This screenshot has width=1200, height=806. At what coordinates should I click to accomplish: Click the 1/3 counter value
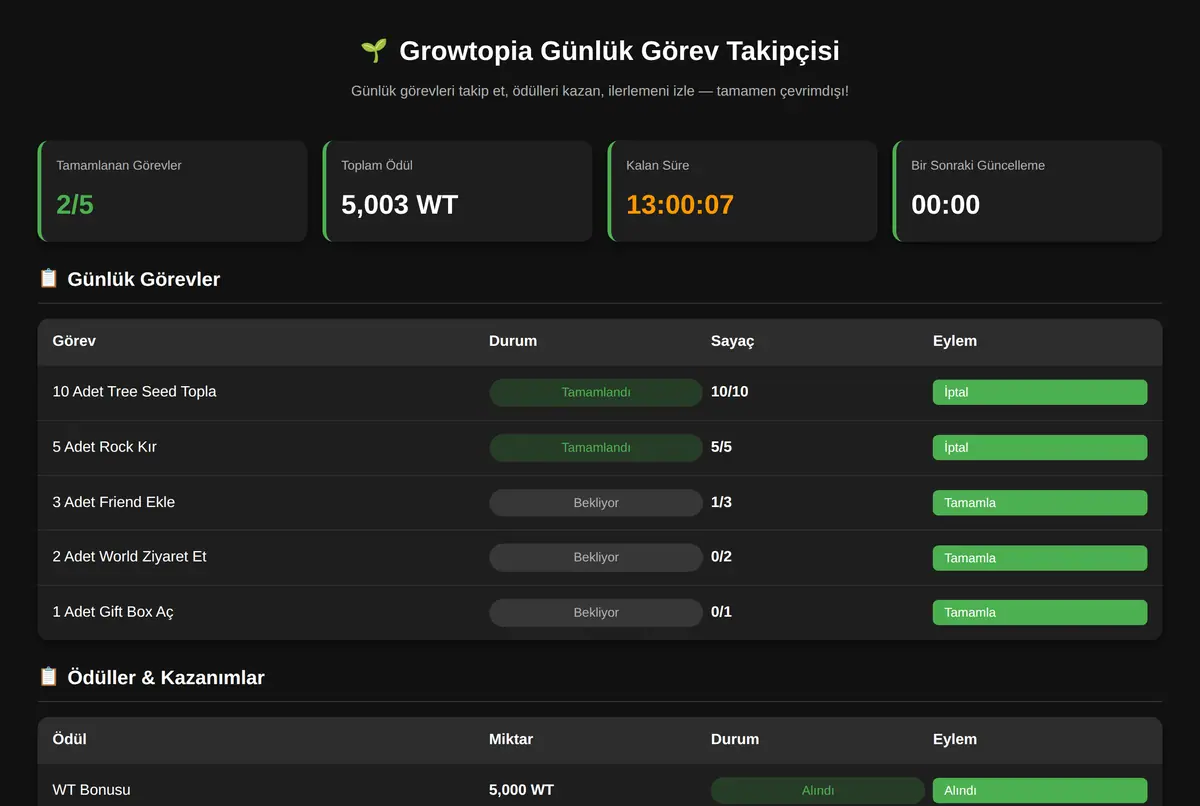tap(721, 502)
